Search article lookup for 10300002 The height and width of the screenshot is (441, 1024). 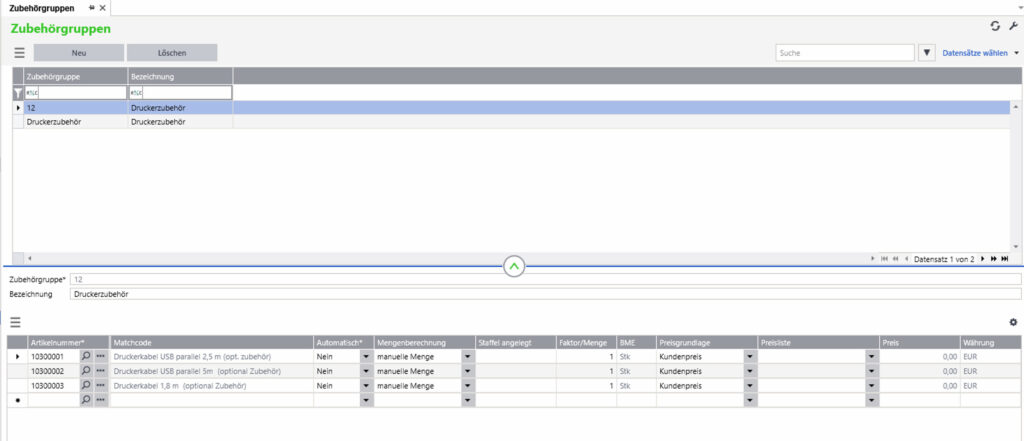point(86,371)
